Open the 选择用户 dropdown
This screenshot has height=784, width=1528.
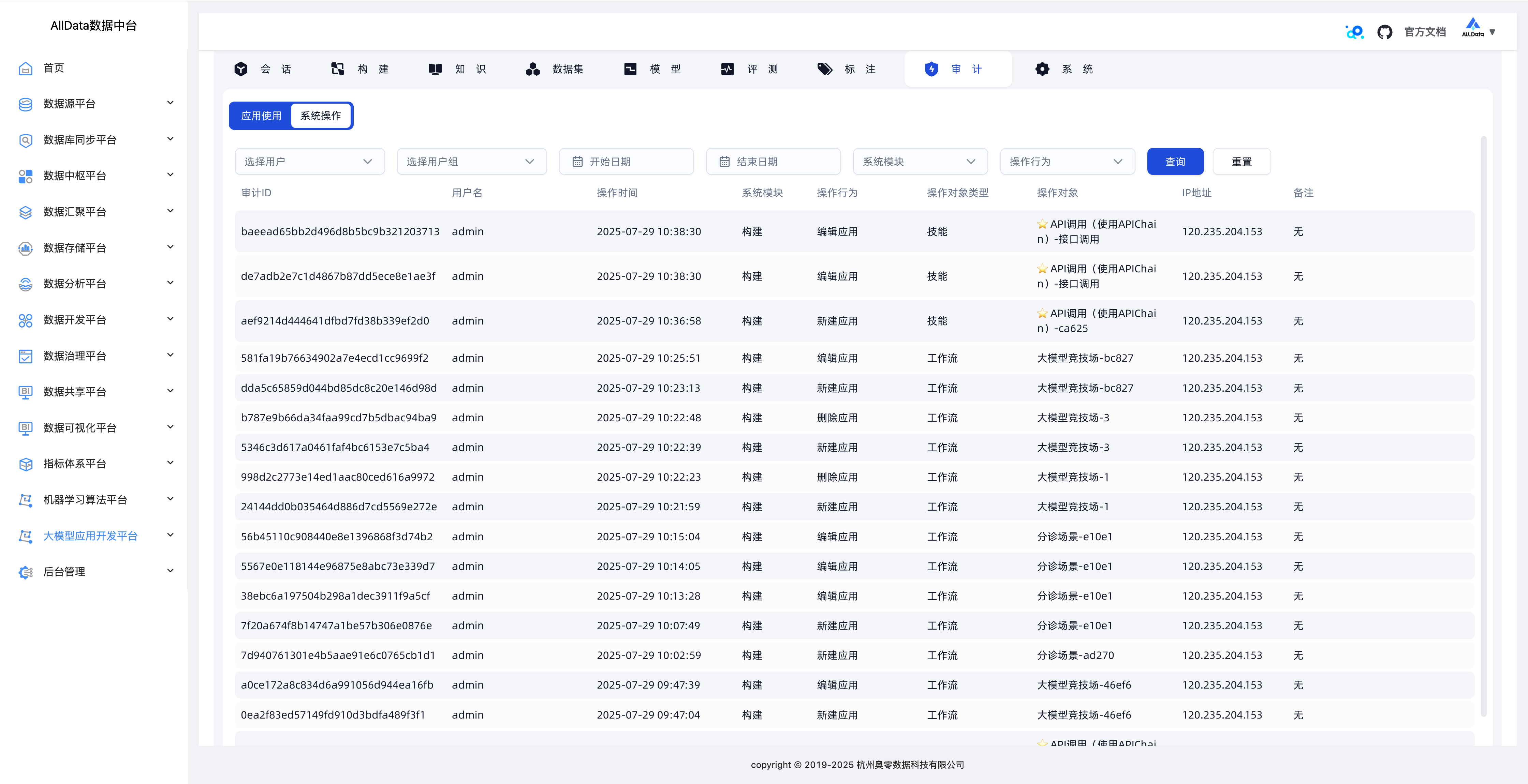click(x=309, y=161)
